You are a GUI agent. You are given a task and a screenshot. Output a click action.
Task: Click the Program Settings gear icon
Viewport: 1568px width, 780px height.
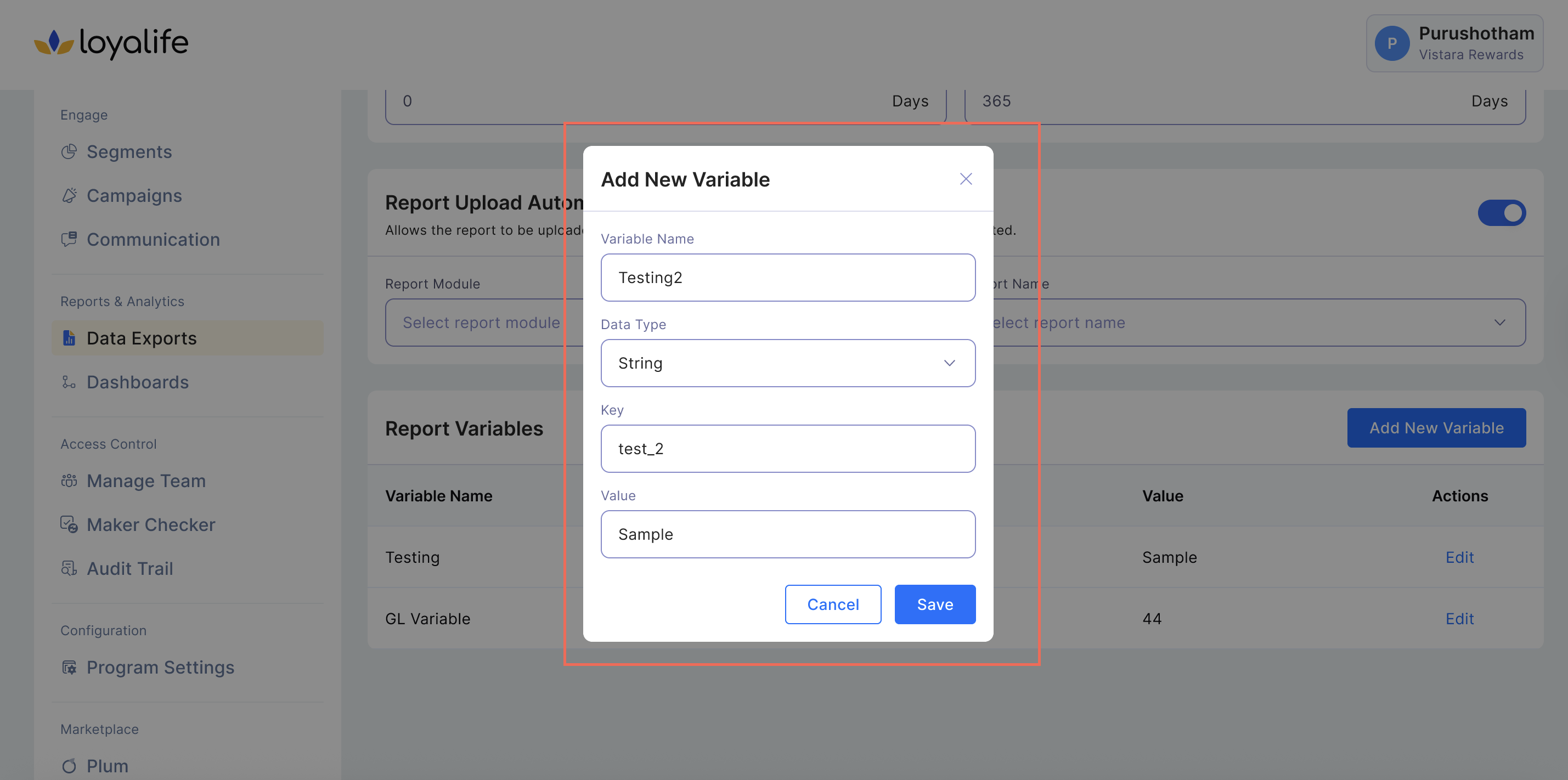coord(69,668)
